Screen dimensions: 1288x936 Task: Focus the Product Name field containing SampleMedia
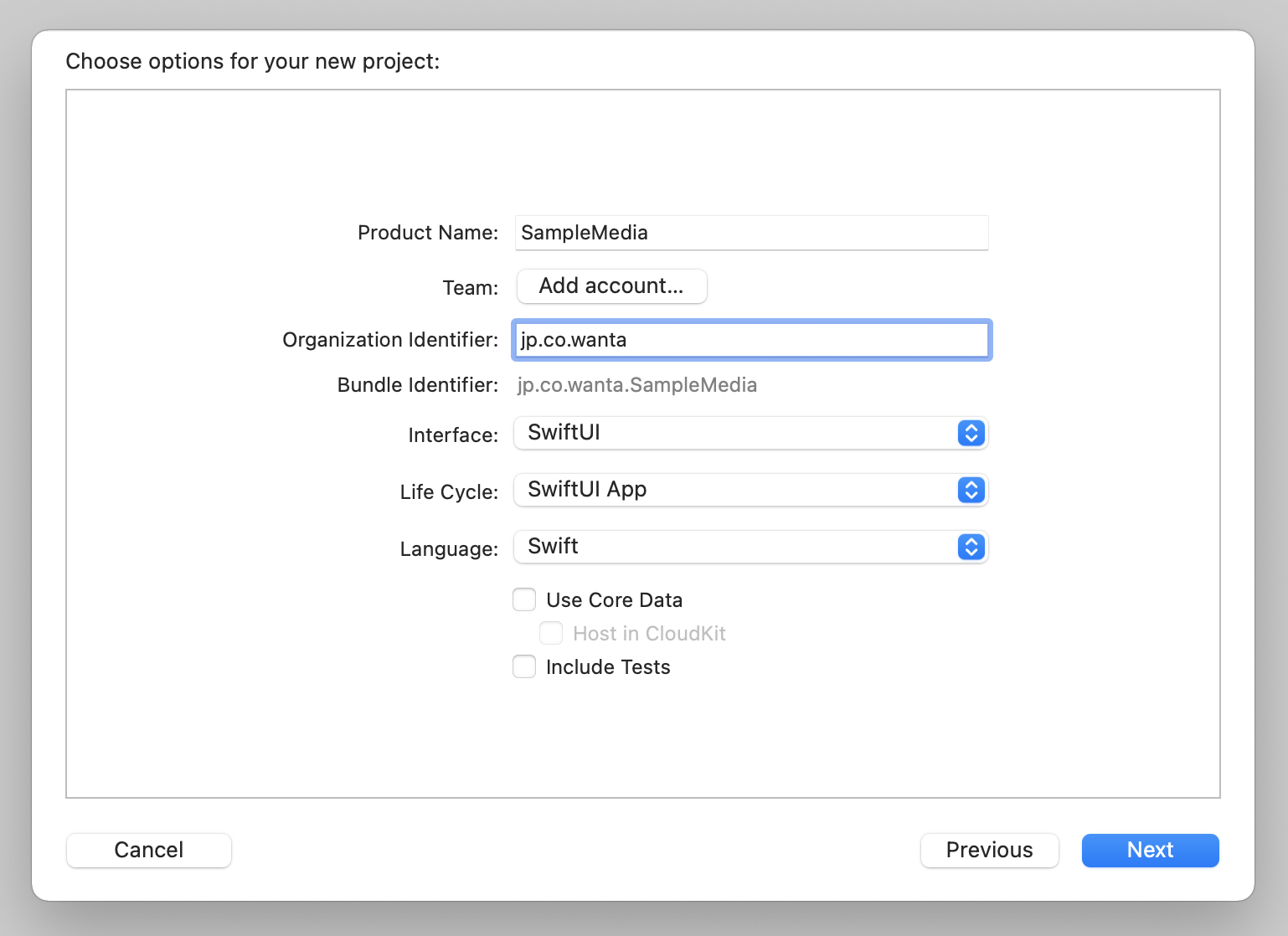click(x=751, y=233)
